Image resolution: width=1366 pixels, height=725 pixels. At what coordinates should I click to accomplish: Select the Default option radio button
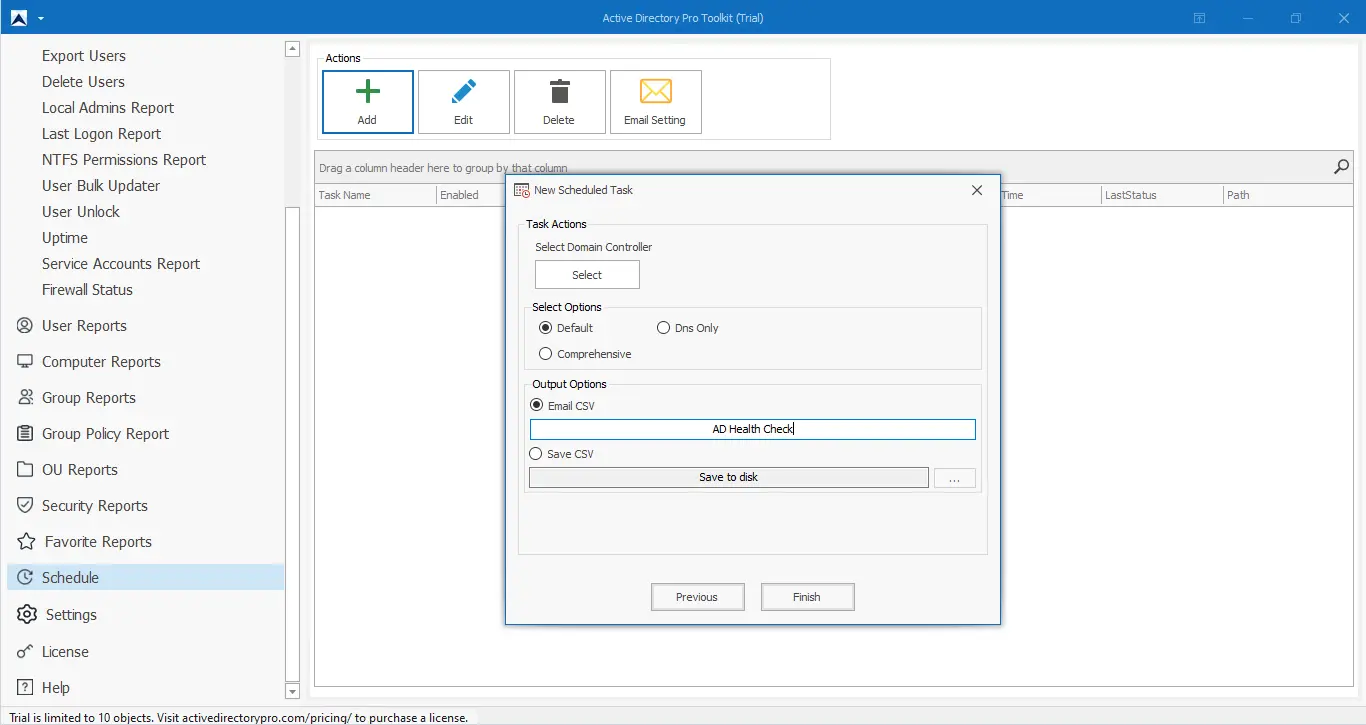(545, 328)
